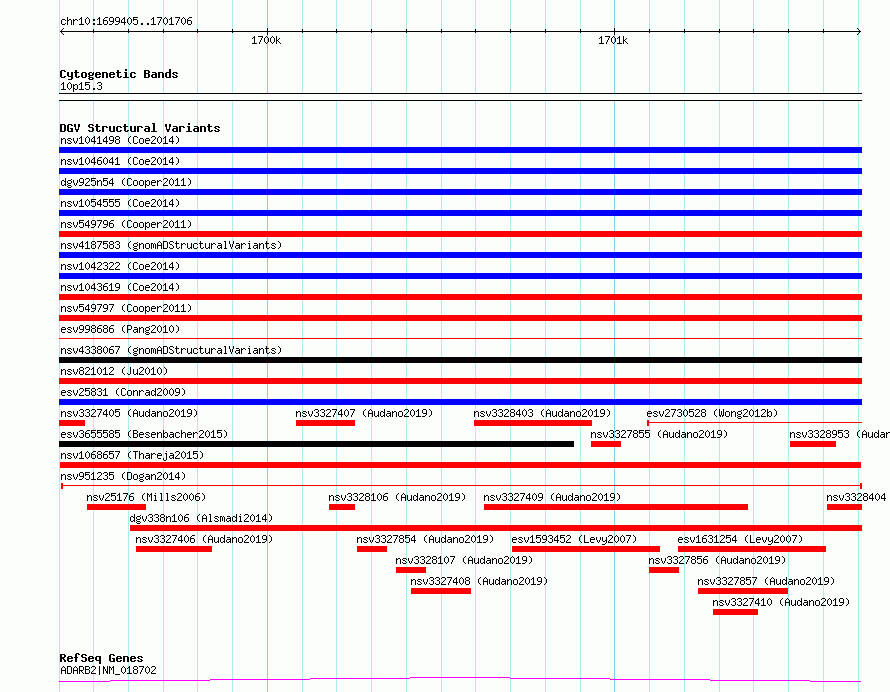Click nsv3328403 (Audano2019) variant label
The width and height of the screenshot is (890, 692).
tap(543, 413)
